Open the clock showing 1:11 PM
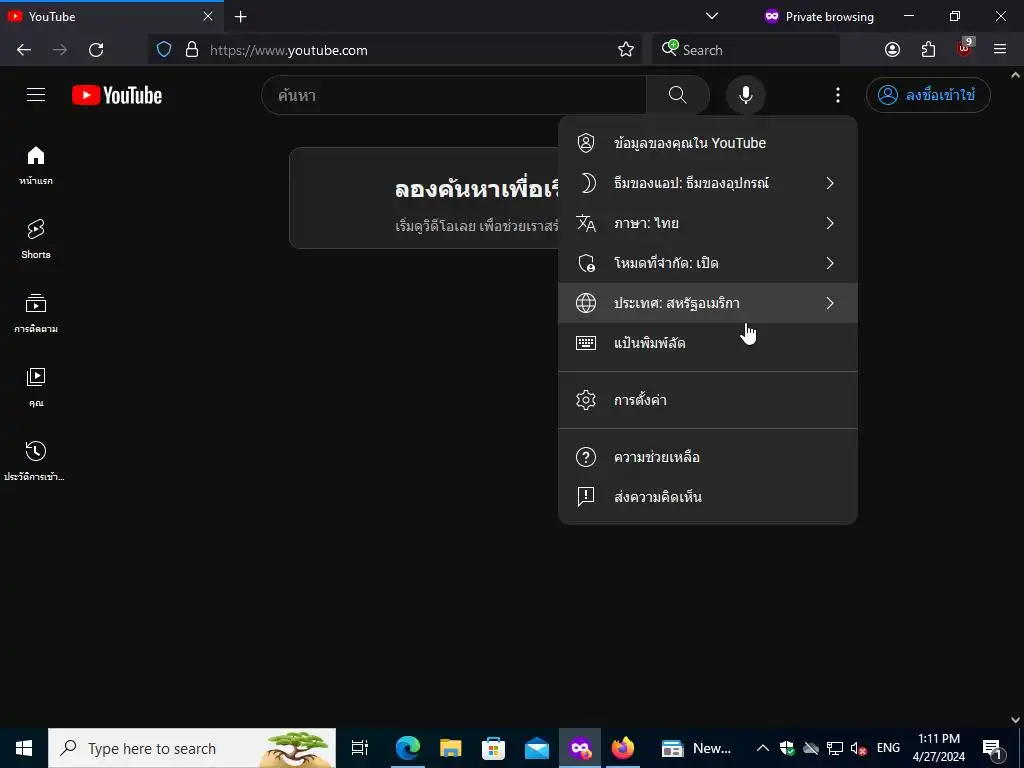The image size is (1024, 768). pos(938,748)
